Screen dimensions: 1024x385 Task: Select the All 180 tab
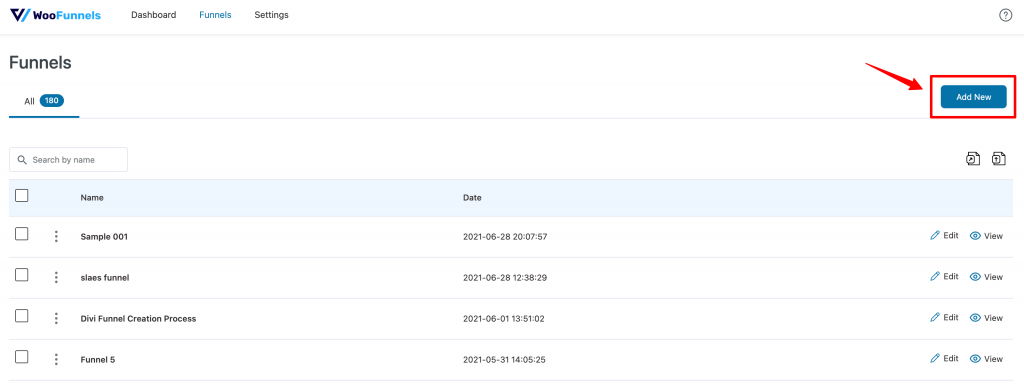[44, 101]
